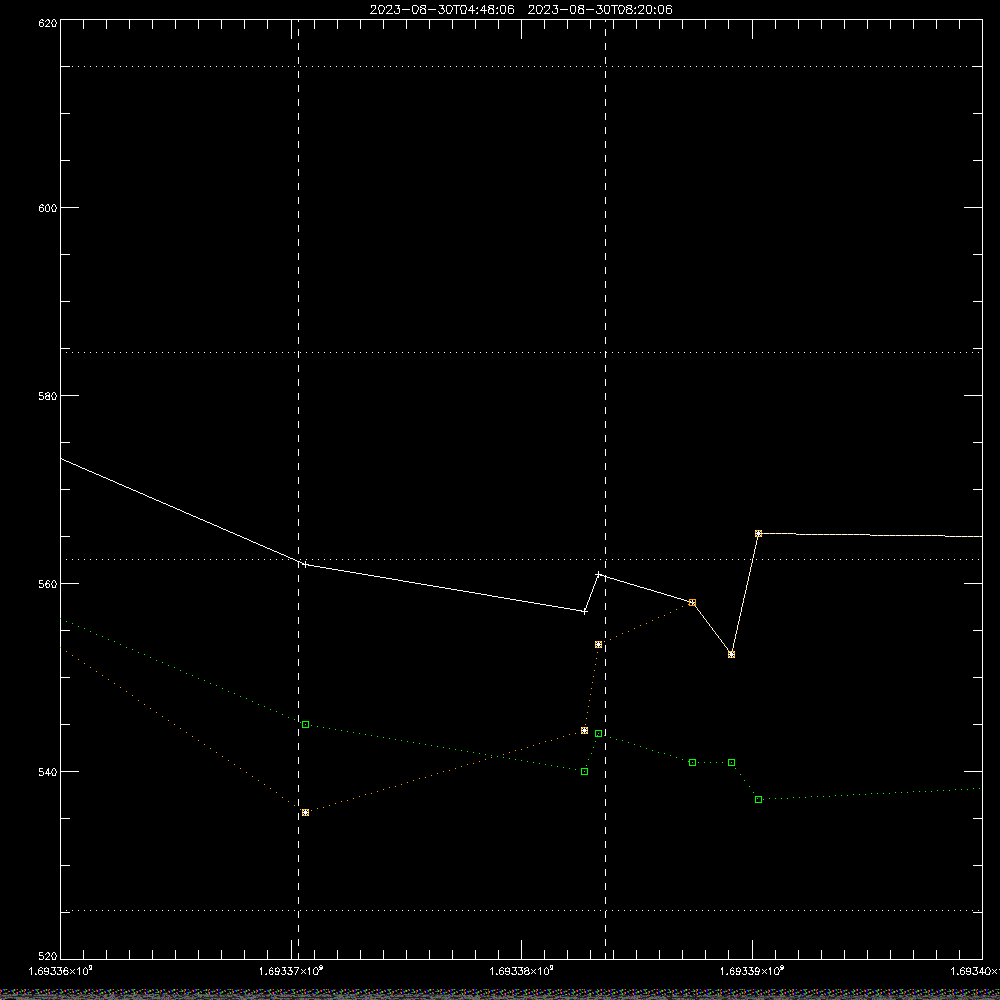Select white plus marker at 562 on first dashed line
Viewport: 1000px width, 1000px height.
(305, 564)
